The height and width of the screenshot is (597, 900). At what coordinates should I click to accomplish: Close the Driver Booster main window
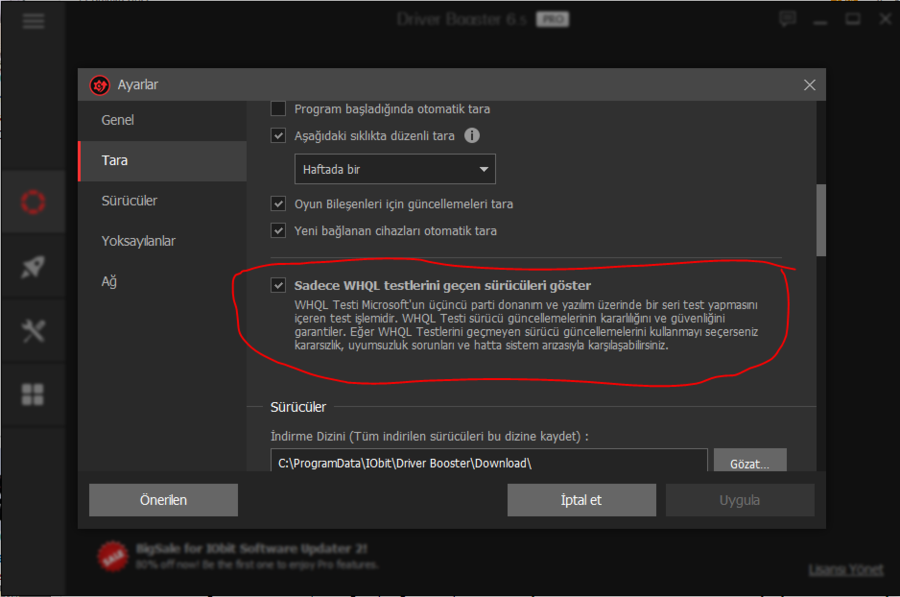(x=885, y=20)
